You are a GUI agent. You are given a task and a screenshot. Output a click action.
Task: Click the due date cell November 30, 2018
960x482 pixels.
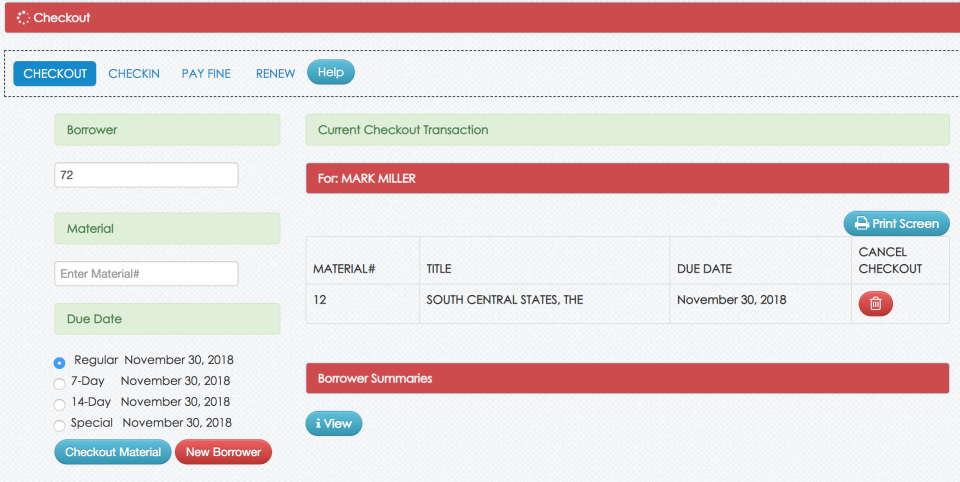click(x=760, y=304)
